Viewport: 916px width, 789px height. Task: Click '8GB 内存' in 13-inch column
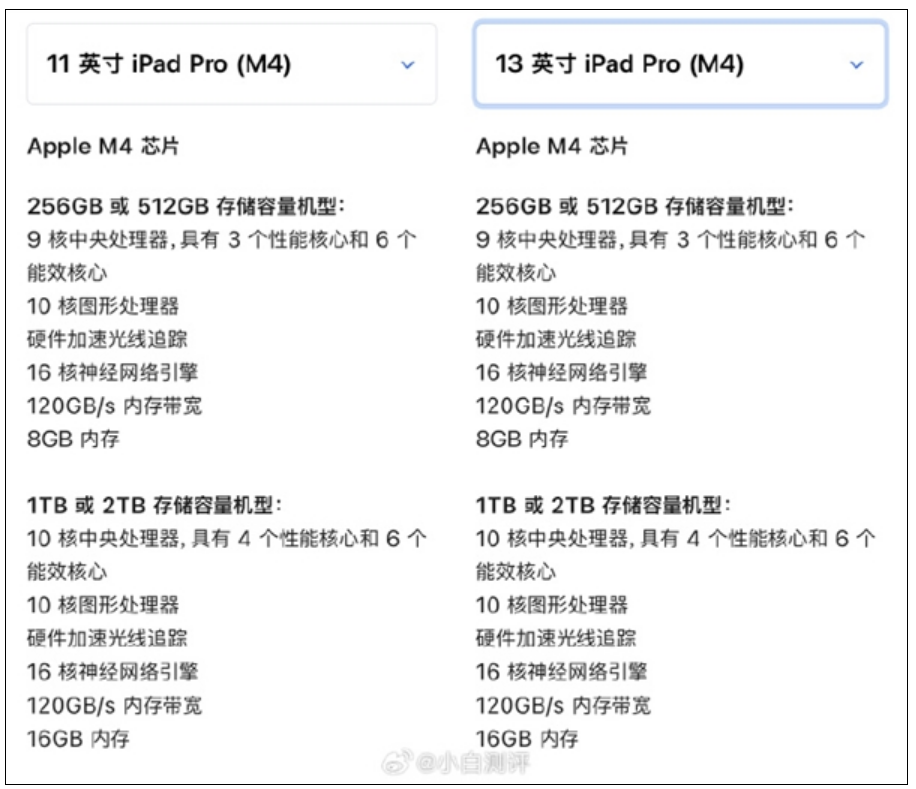(x=522, y=439)
